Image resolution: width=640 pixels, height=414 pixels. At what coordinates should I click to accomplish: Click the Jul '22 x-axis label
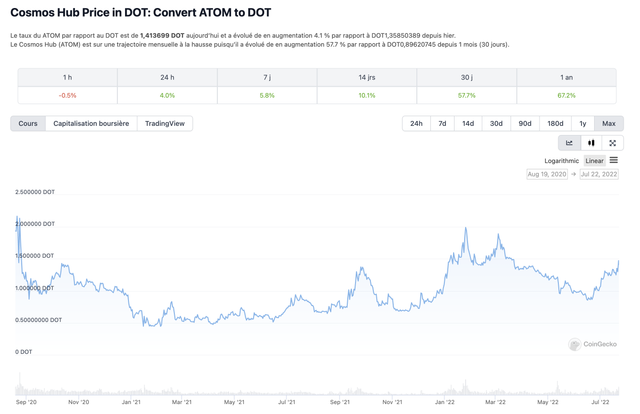click(x=600, y=402)
